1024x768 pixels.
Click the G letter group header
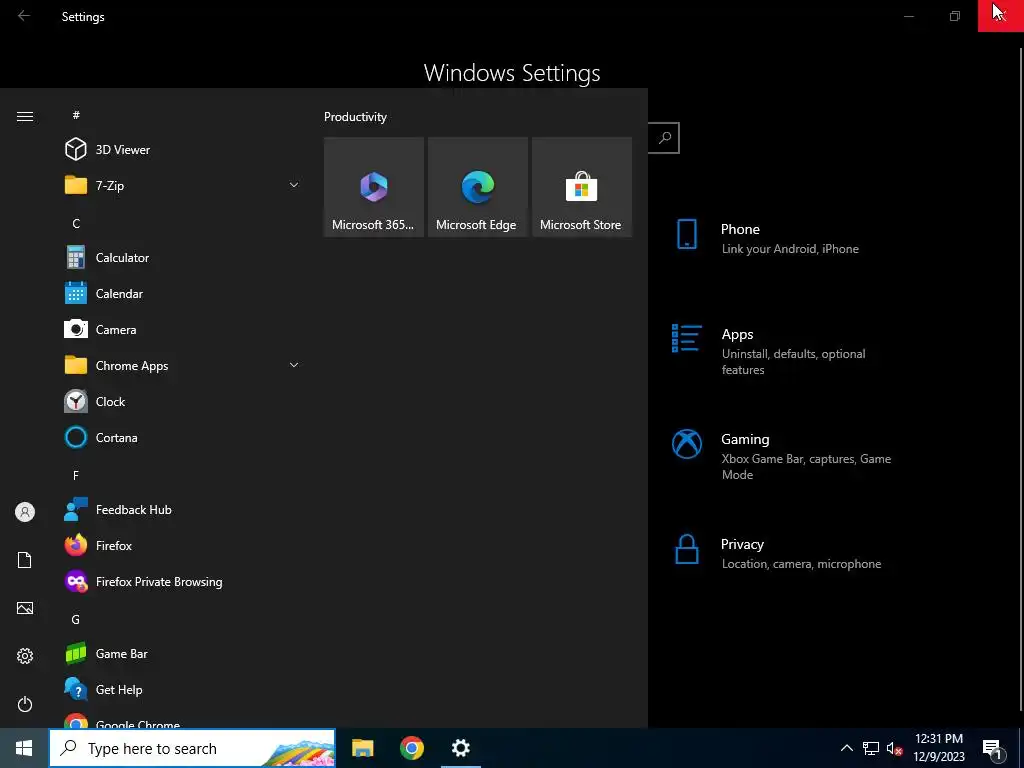(x=76, y=619)
